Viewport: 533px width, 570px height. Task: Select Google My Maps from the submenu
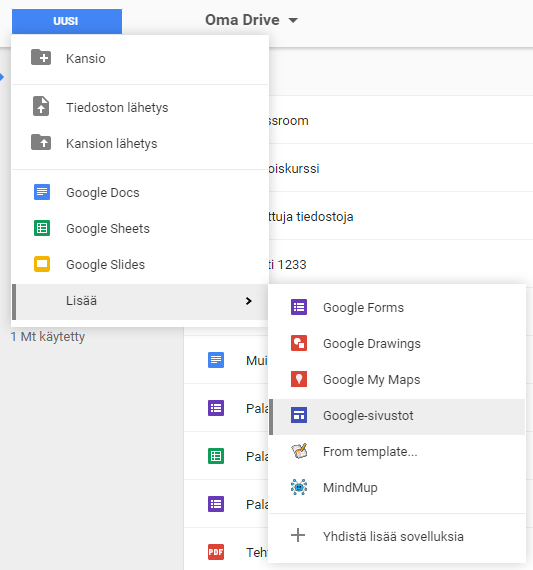[397, 380]
